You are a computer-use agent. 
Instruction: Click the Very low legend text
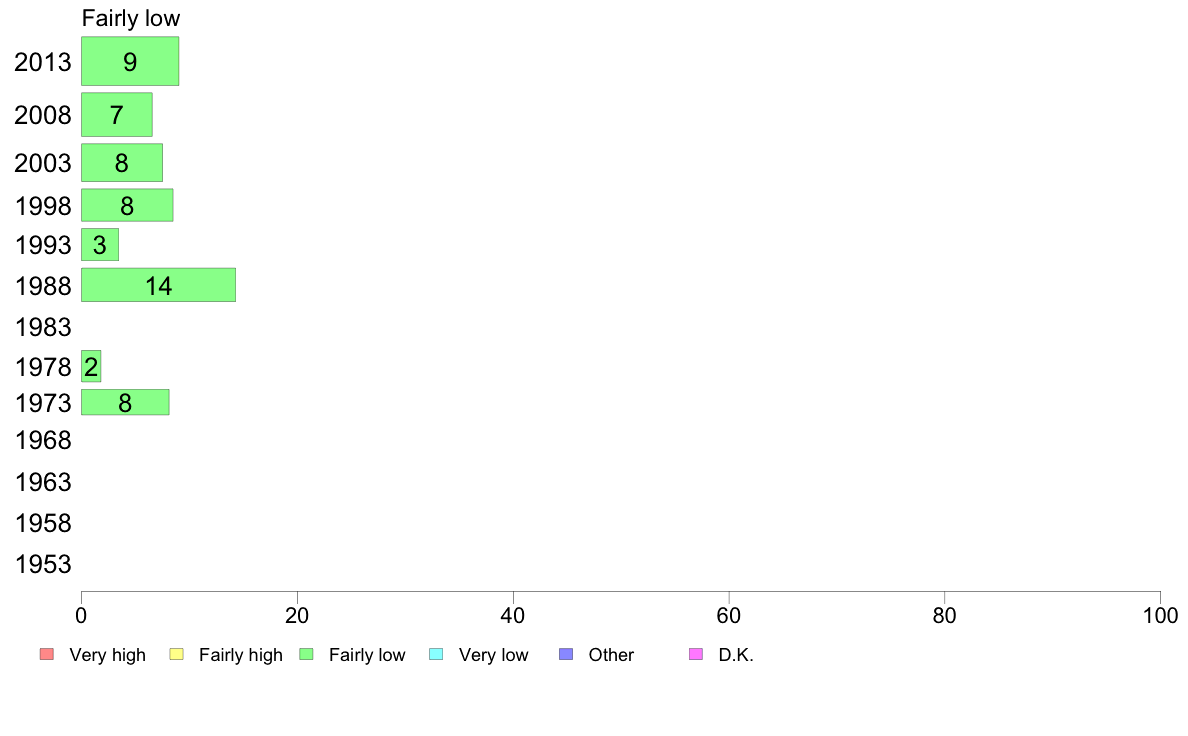pyautogui.click(x=493, y=655)
